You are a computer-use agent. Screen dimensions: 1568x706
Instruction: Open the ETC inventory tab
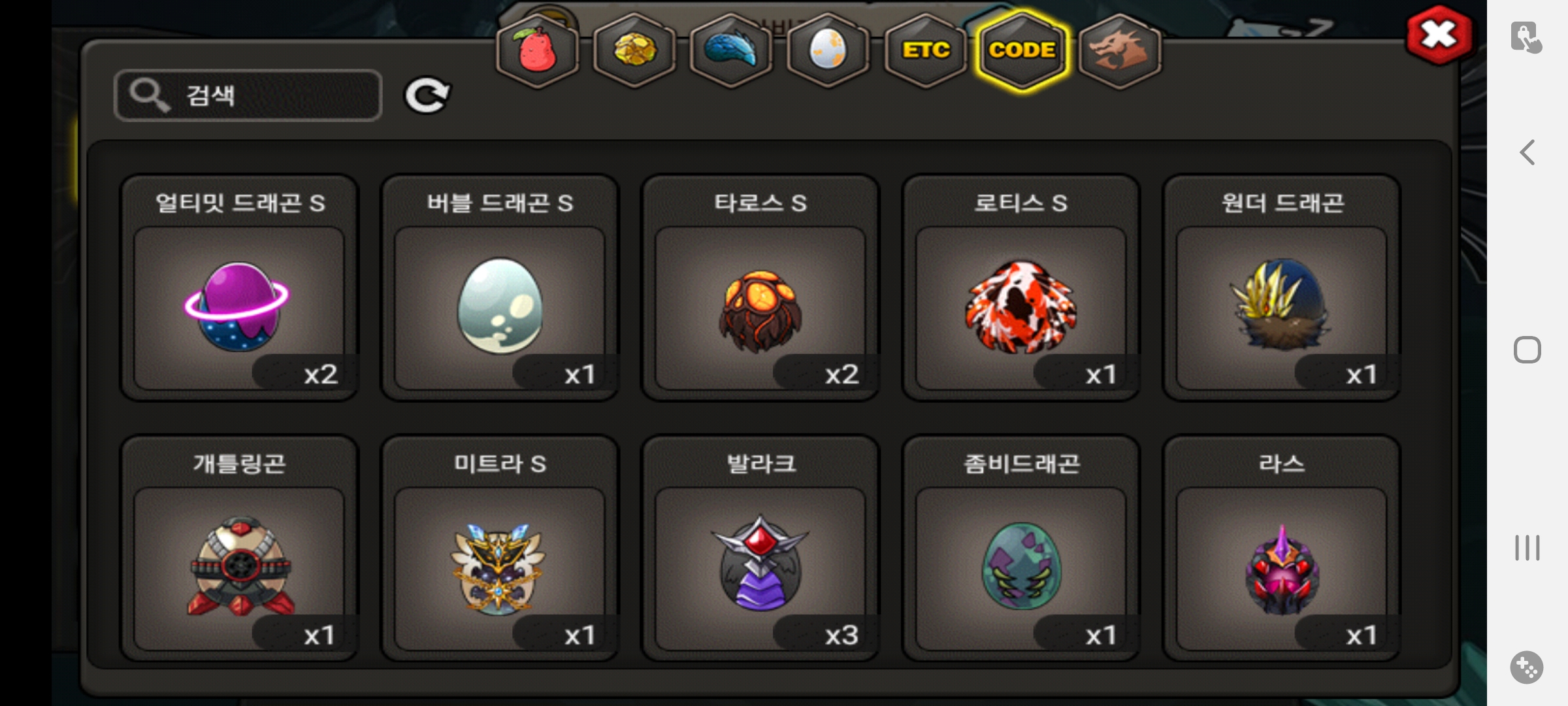pos(926,51)
